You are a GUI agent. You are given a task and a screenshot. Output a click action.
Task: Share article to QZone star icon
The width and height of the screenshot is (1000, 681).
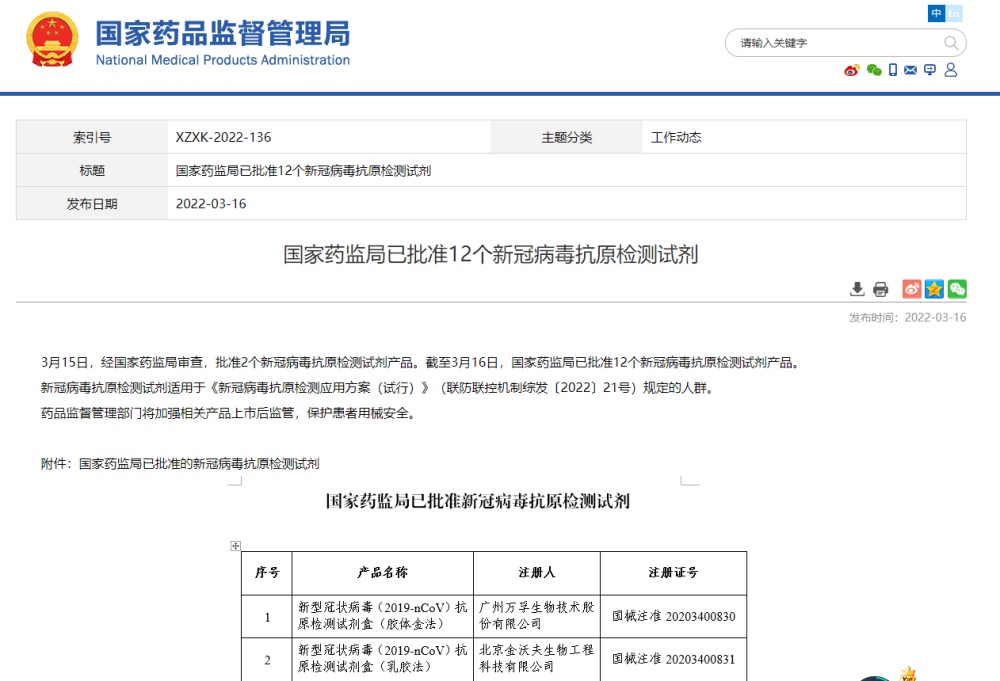934,289
